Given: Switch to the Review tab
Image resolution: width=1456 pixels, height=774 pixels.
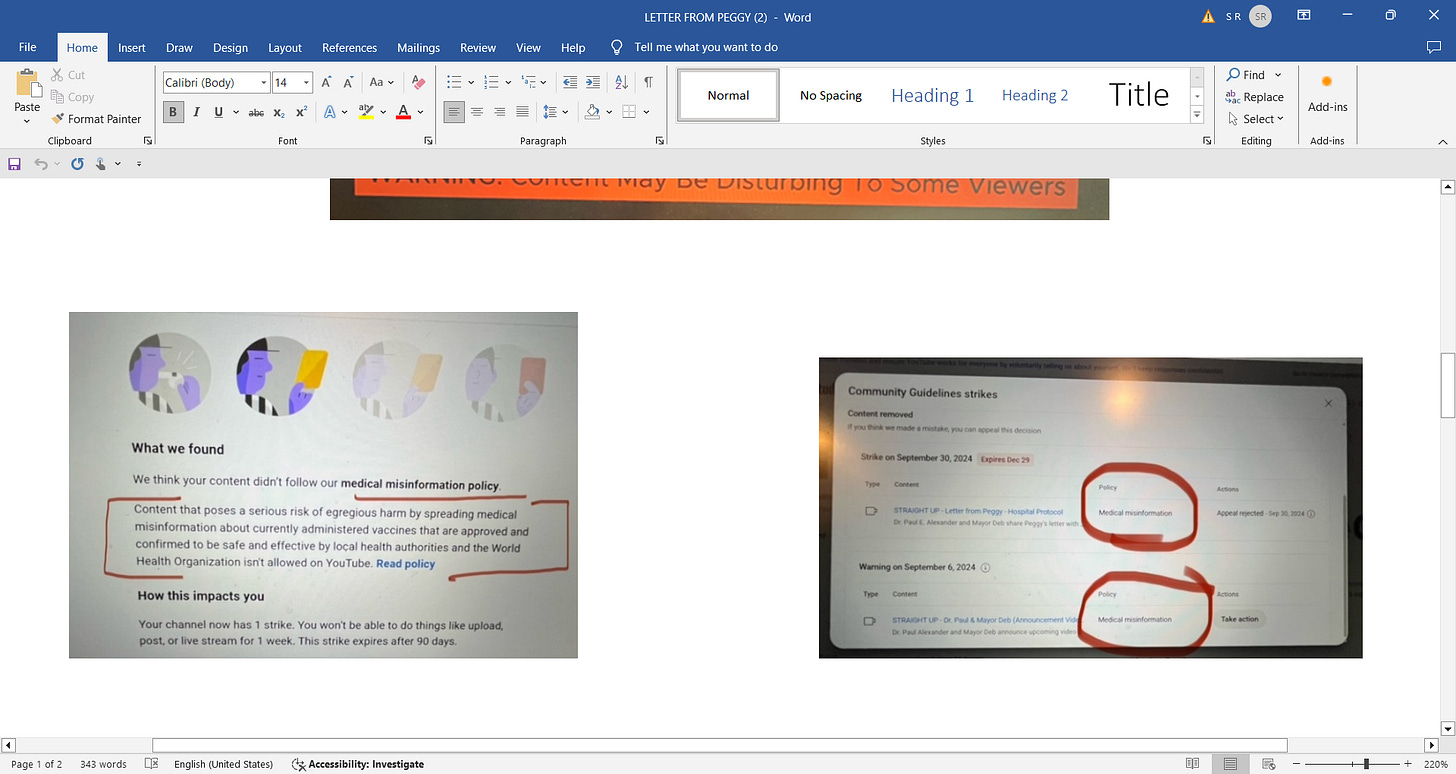Looking at the screenshot, I should coord(478,47).
